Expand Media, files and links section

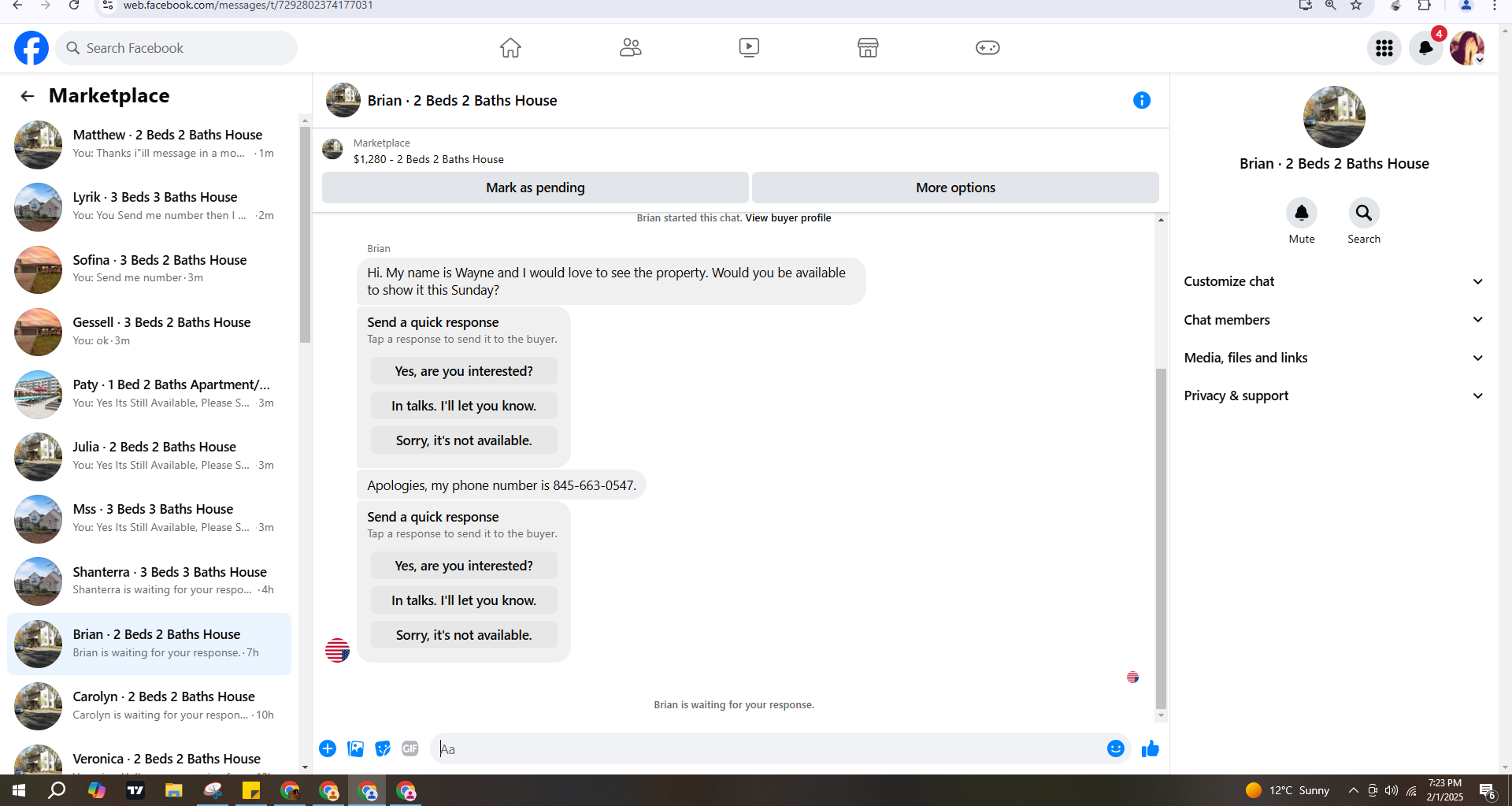[1334, 358]
